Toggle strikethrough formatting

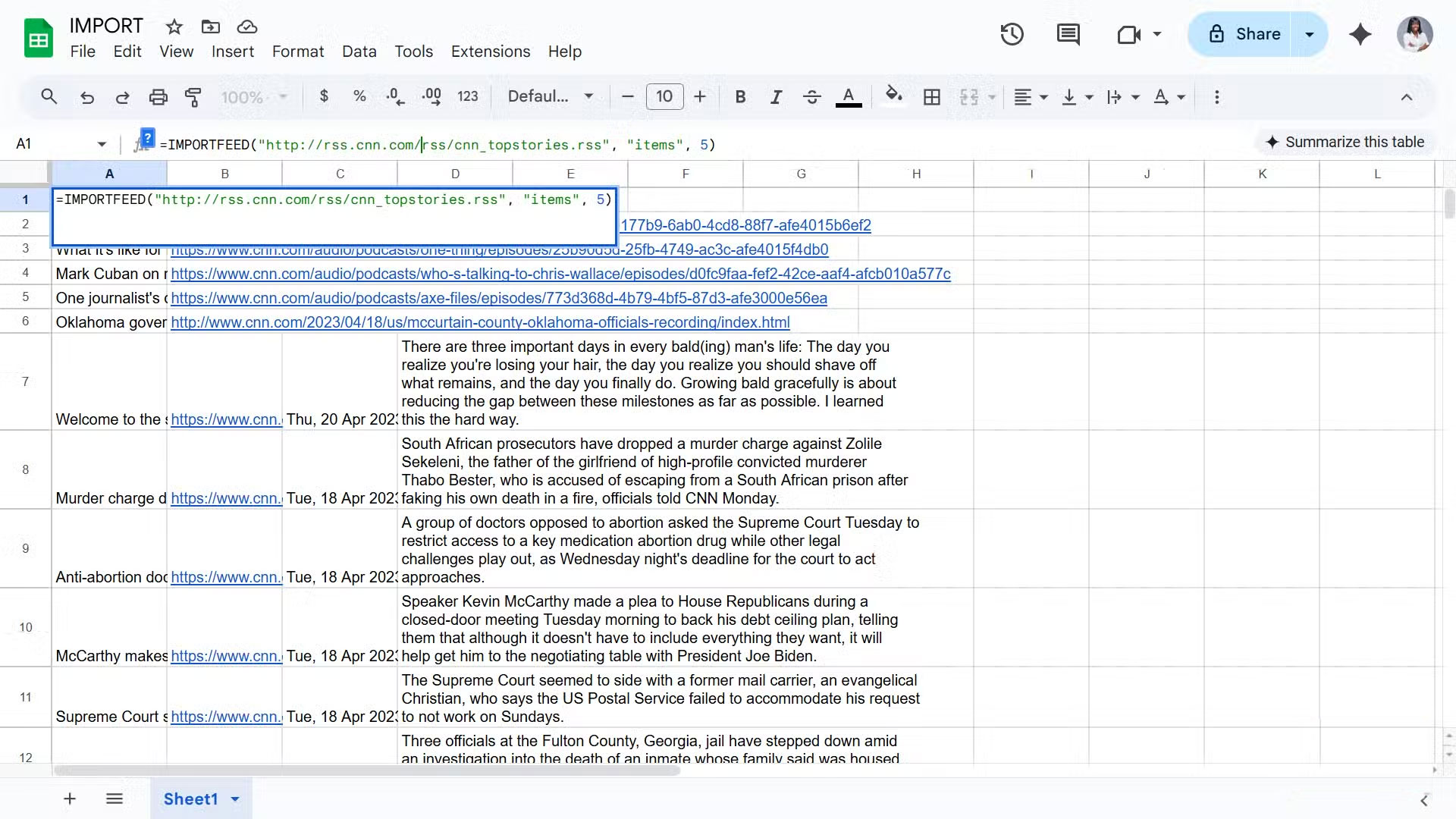(811, 97)
